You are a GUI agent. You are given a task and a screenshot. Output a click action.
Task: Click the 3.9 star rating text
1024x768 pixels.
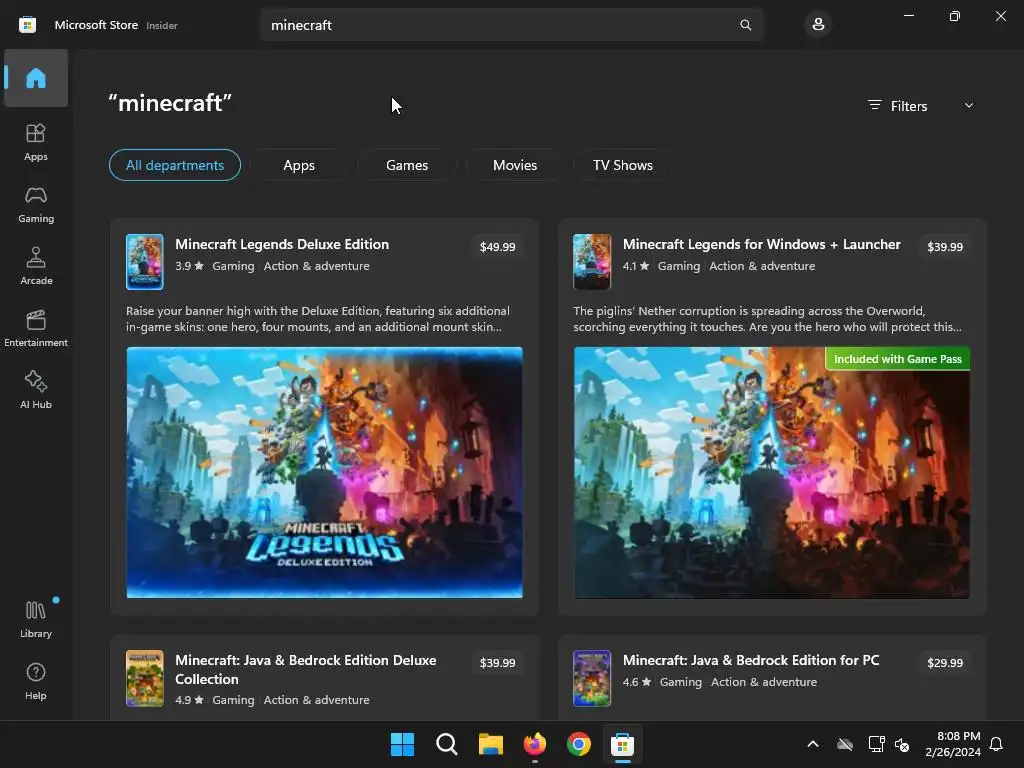189,266
